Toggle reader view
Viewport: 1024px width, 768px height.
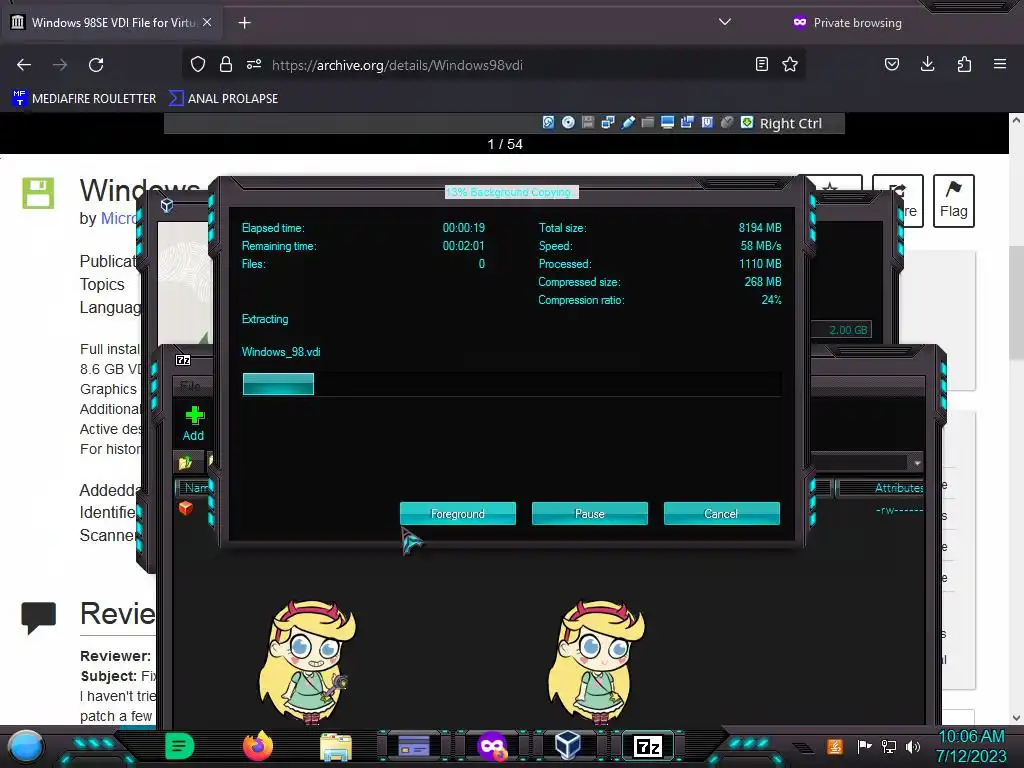click(761, 64)
